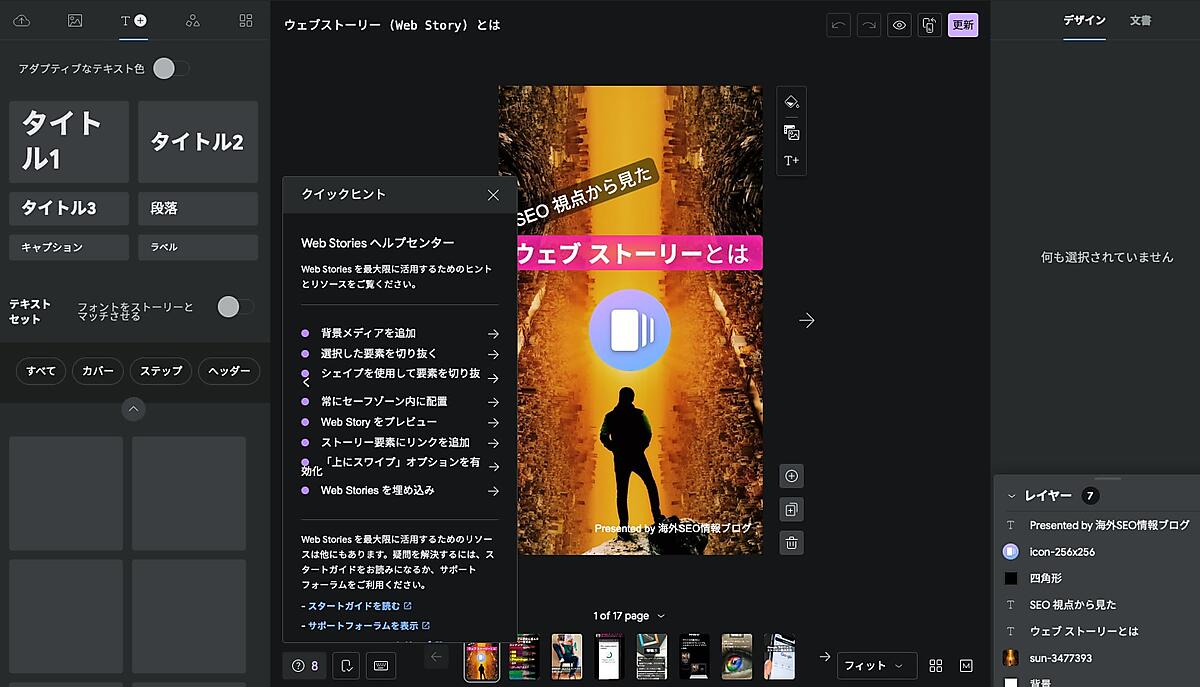Open the page templates grid icon
The width and height of the screenshot is (1200, 687).
click(246, 20)
